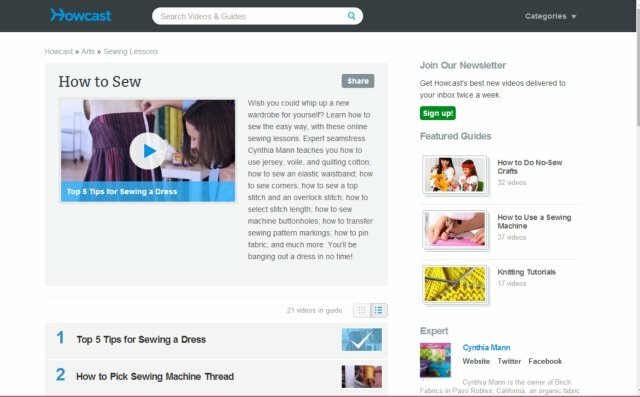This screenshot has height=397, width=640.
Task: Switch to list view
Action: pyautogui.click(x=379, y=311)
